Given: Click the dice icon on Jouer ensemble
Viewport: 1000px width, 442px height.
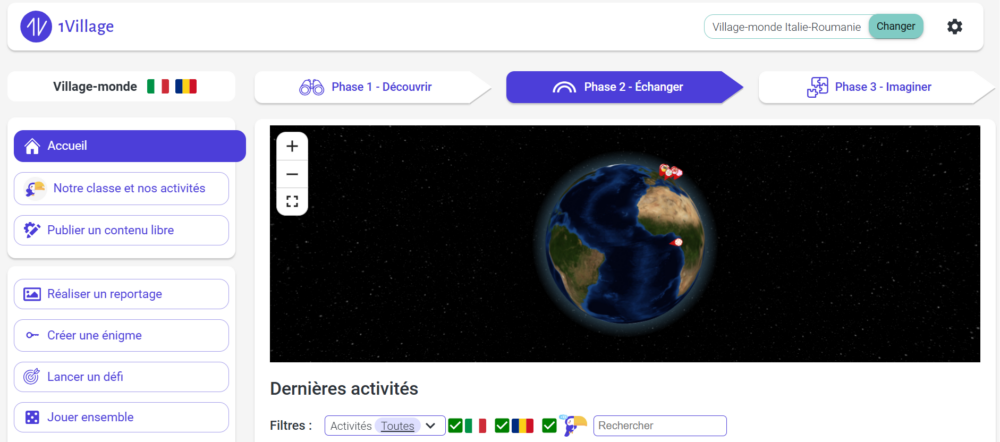Looking at the screenshot, I should click(x=32, y=417).
